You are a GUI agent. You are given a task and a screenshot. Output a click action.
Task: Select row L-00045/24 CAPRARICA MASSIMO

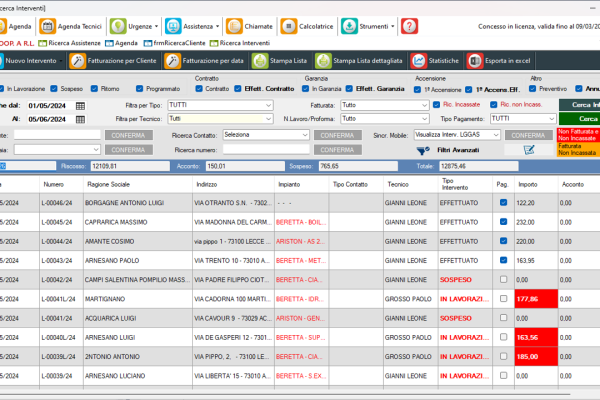[300, 222]
